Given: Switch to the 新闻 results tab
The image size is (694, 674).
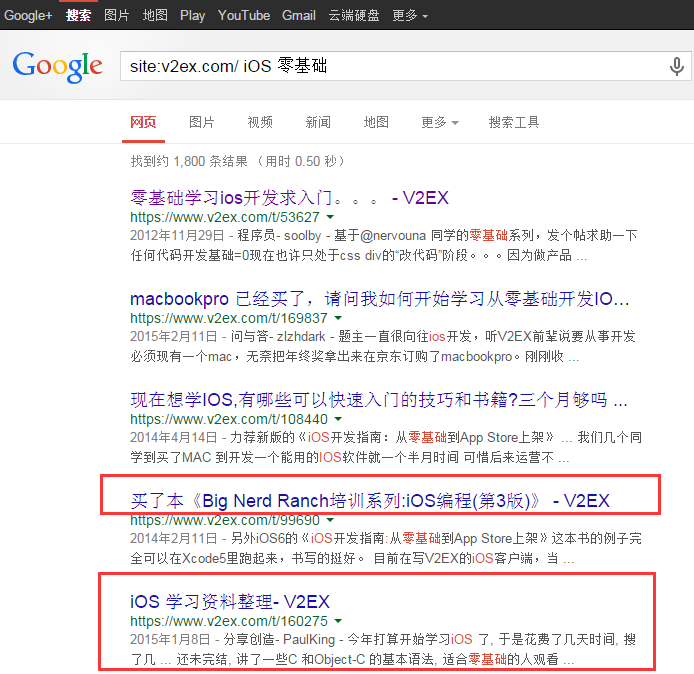Looking at the screenshot, I should tap(318, 122).
